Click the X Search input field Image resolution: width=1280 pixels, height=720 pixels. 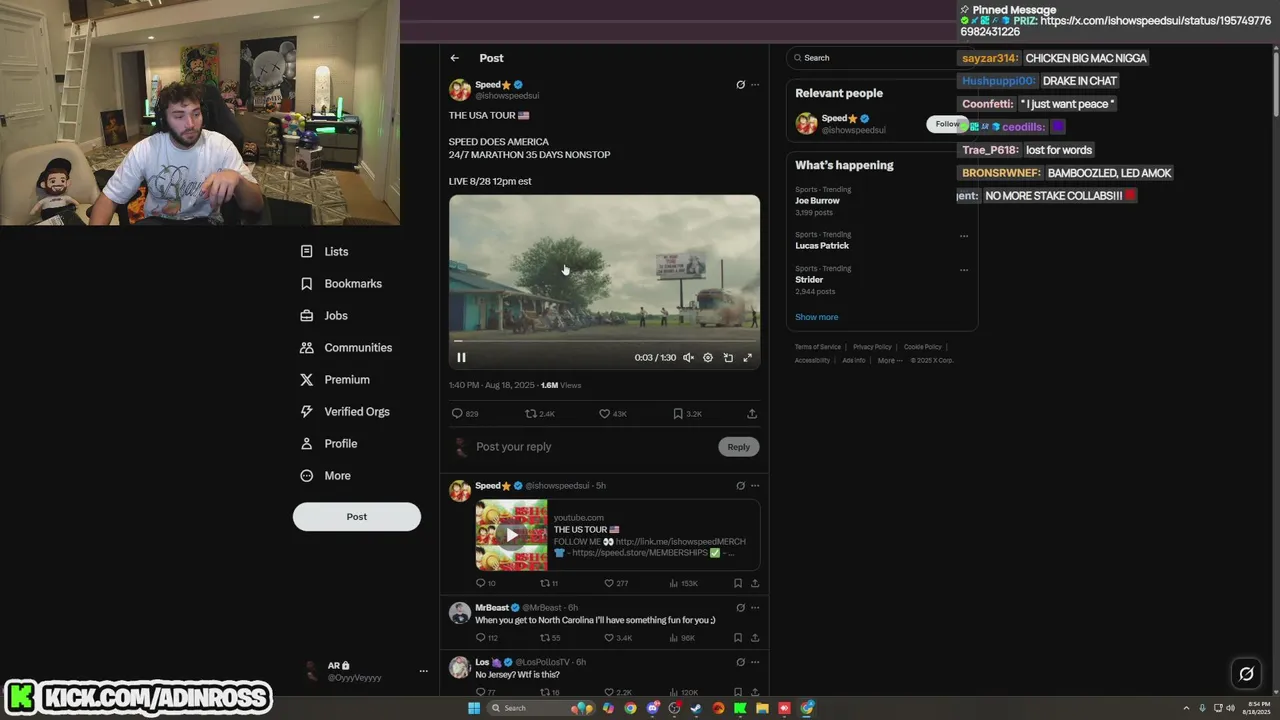pyautogui.click(x=880, y=58)
